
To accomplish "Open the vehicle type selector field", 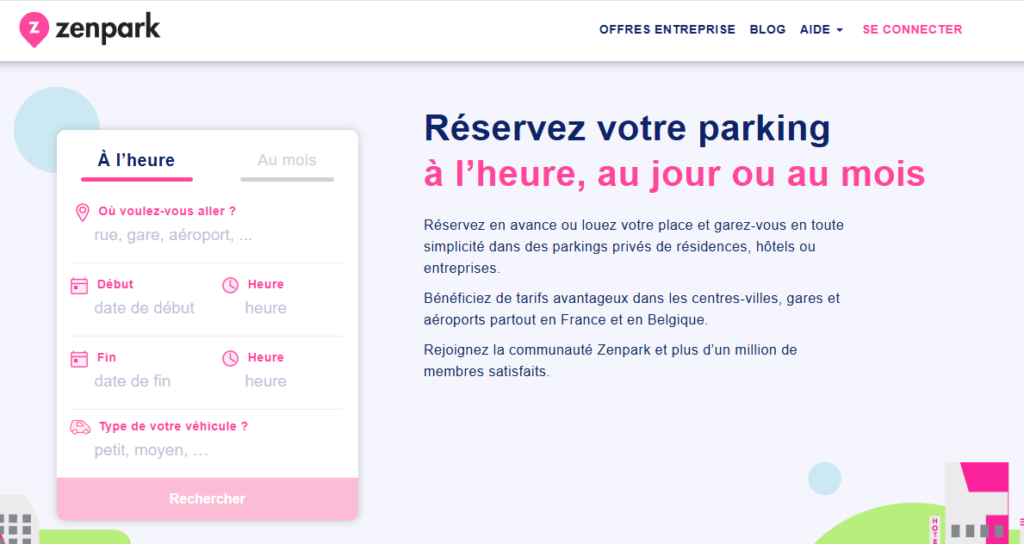I will point(152,450).
